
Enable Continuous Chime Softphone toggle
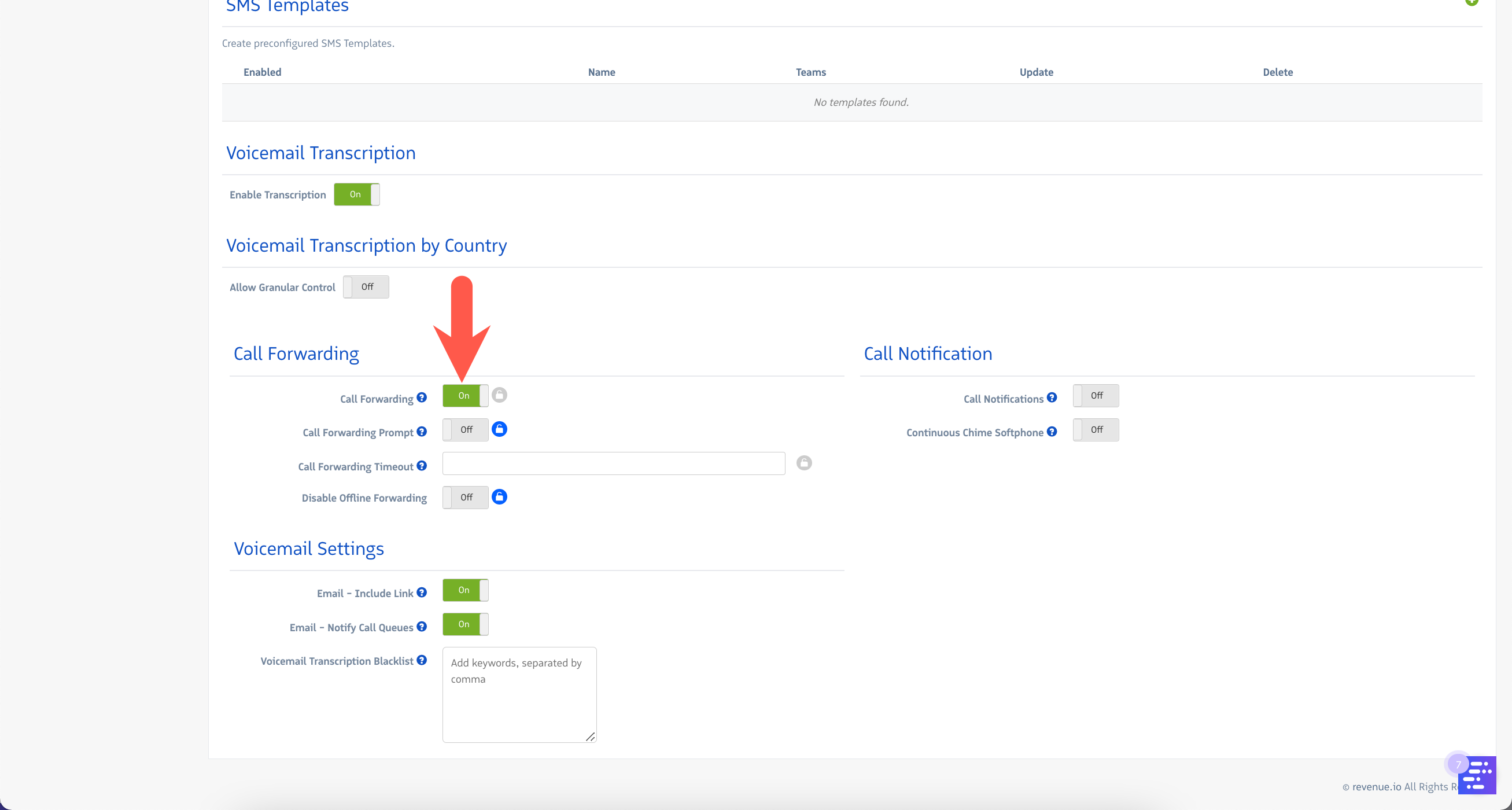pos(1096,430)
